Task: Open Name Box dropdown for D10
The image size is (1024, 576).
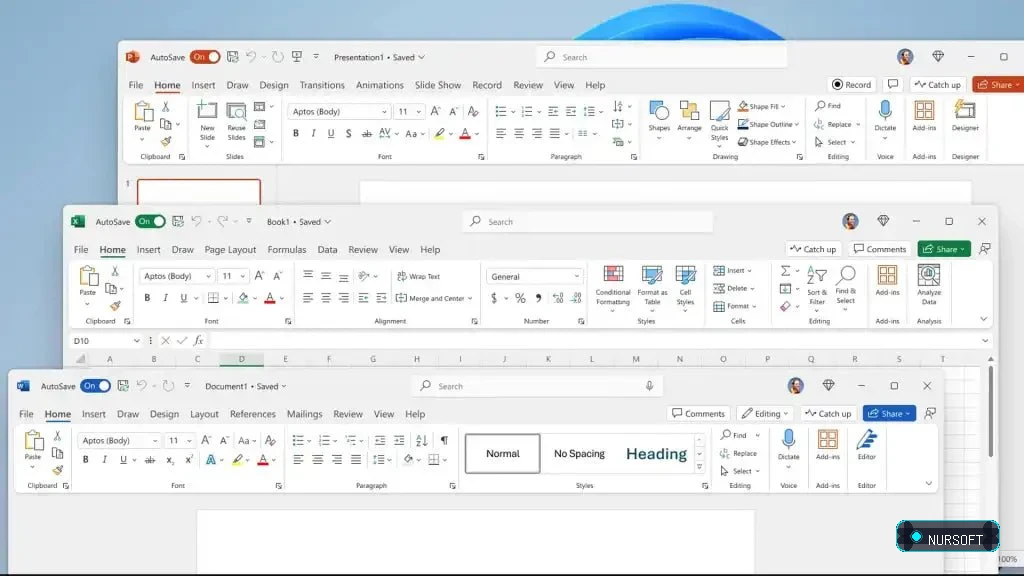Action: coord(136,340)
